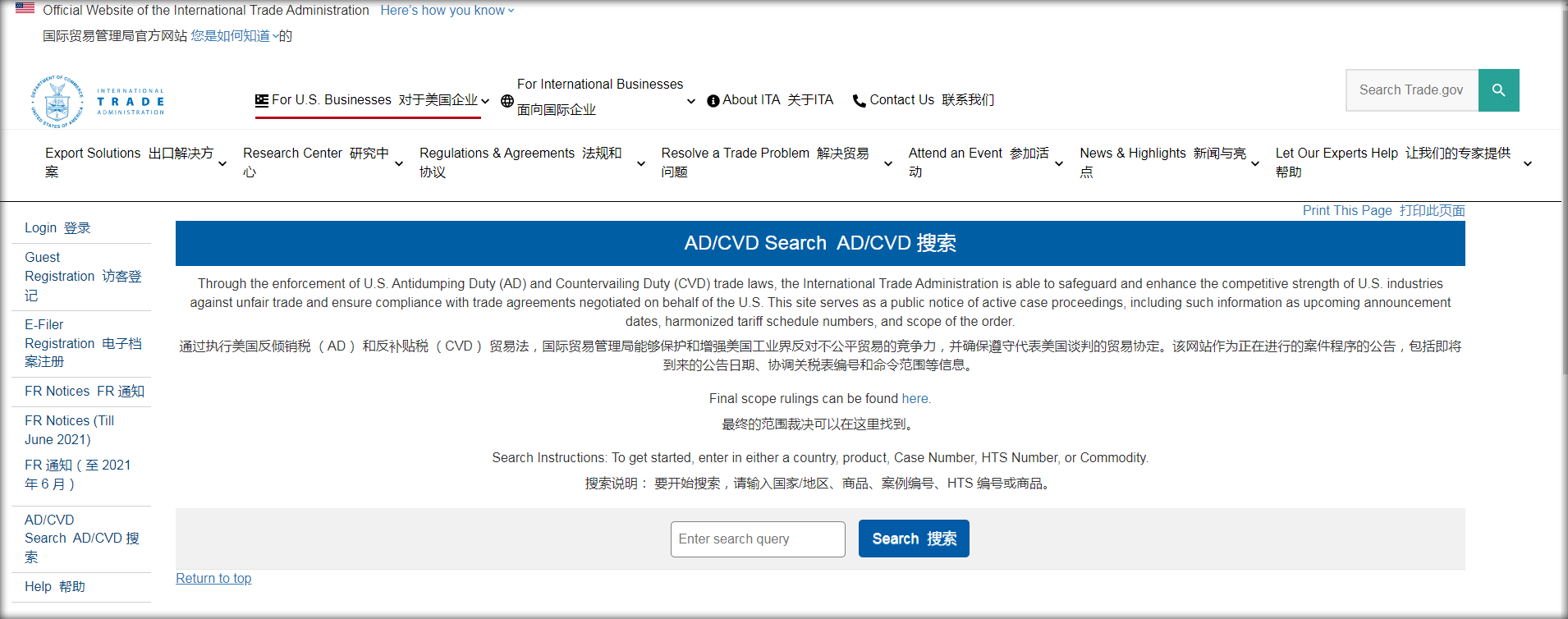Click the info icon beside About ITA
Viewport: 1568px width, 619px height.
pyautogui.click(x=713, y=101)
